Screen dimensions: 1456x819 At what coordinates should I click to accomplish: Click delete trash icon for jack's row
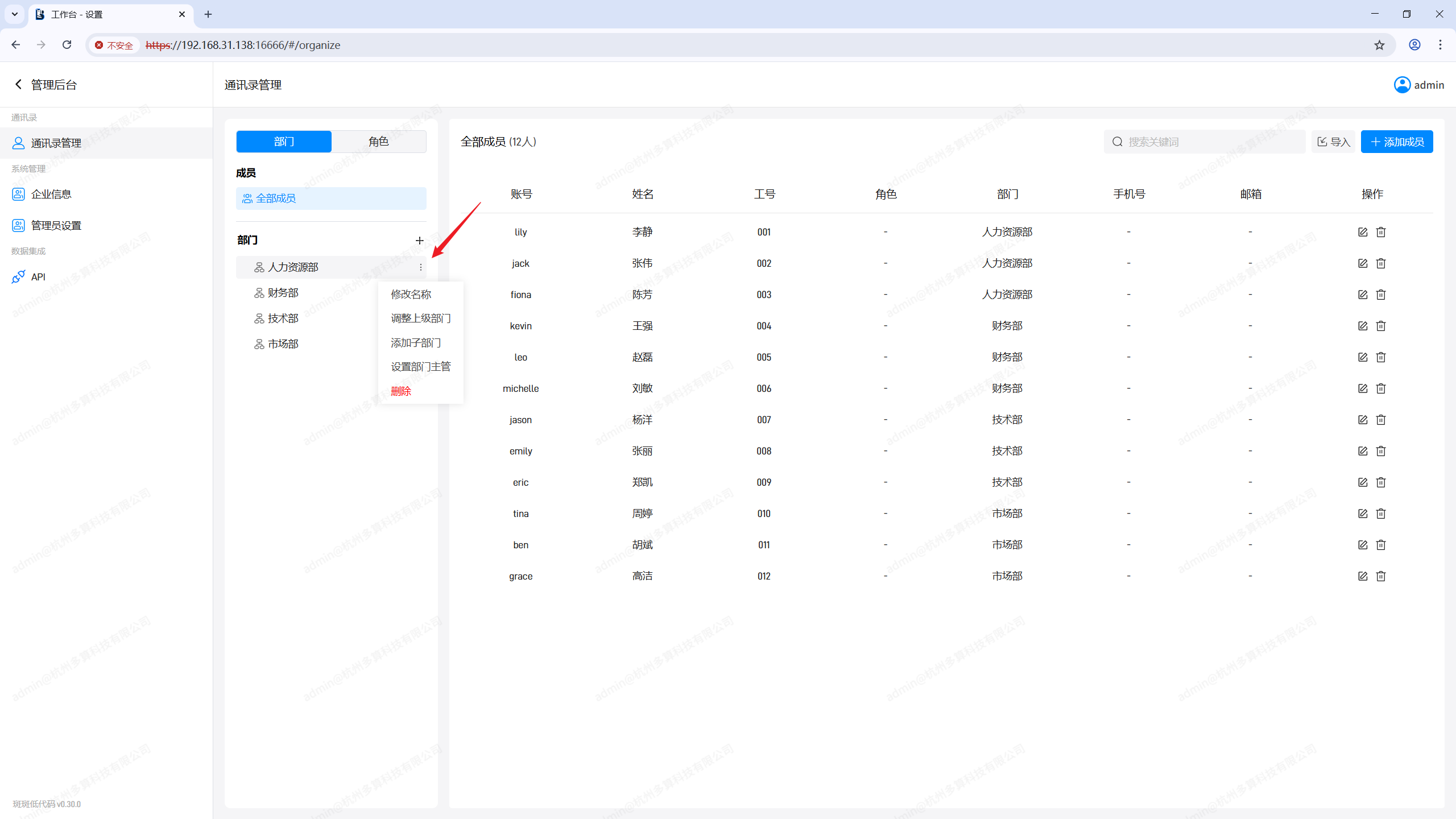coord(1381,263)
